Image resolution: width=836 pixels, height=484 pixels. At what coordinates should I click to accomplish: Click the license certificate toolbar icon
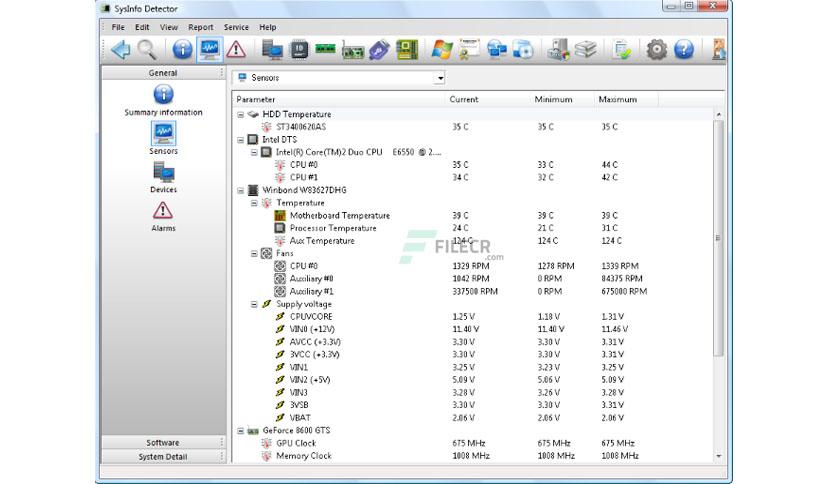[469, 50]
